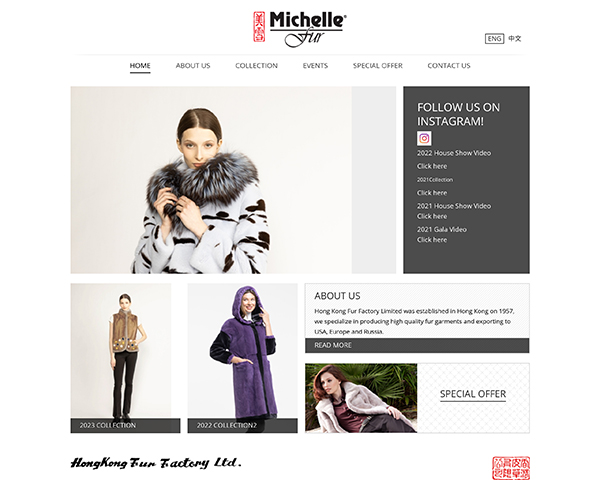Screen dimensions: 600x480
Task: Open the EVENTS menu item
Action: (315, 66)
